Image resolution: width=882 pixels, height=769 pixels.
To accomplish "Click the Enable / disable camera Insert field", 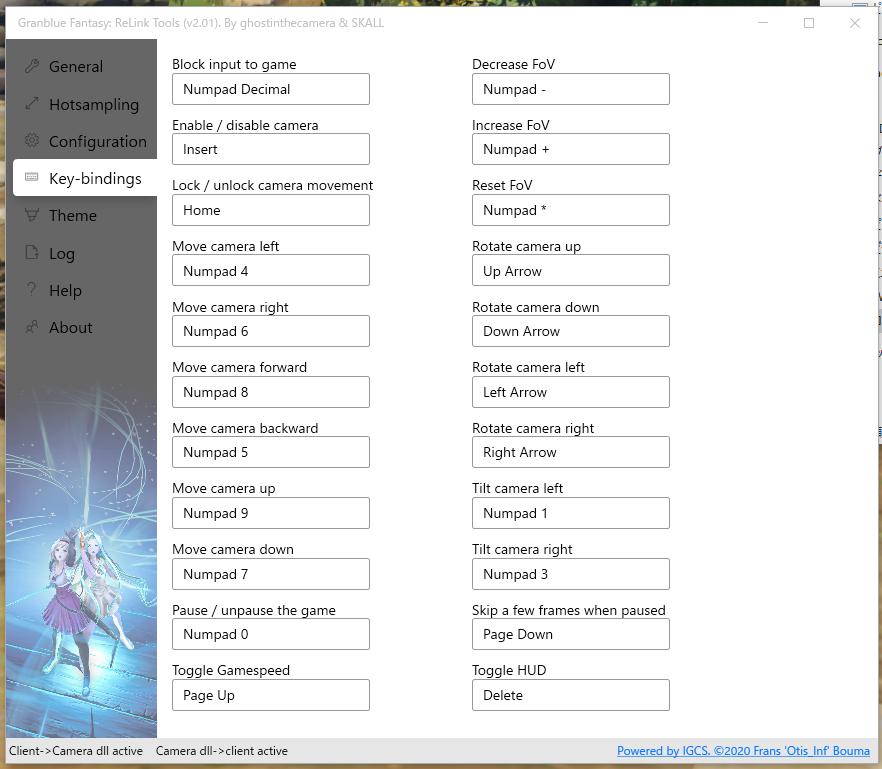I will pos(271,149).
